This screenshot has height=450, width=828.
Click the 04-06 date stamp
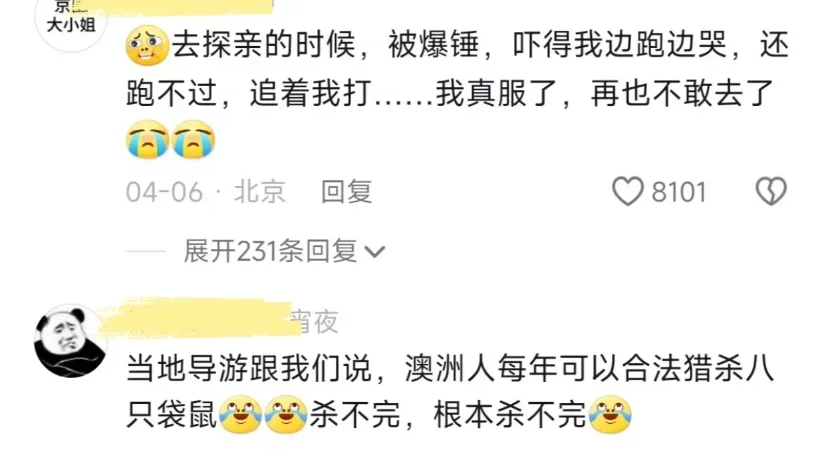(164, 192)
